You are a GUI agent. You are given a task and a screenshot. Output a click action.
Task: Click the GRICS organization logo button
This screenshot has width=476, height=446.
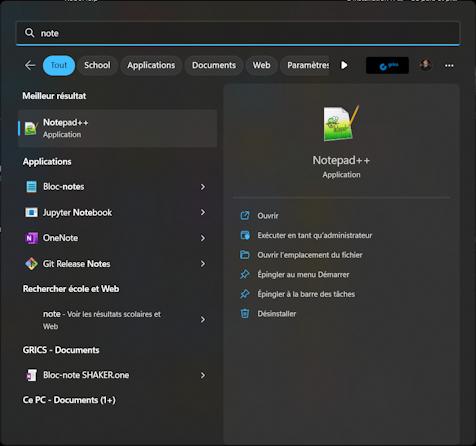tap(387, 65)
